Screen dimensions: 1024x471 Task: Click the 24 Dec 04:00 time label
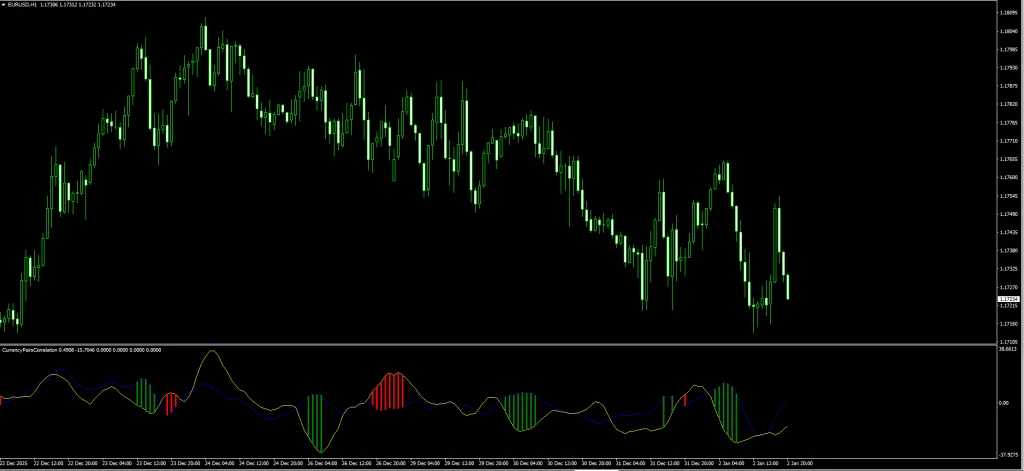[x=220, y=463]
